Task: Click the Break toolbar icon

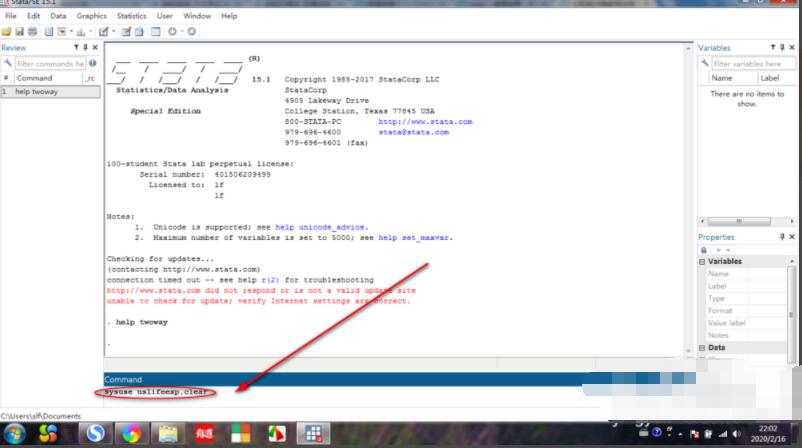Action: click(x=191, y=32)
